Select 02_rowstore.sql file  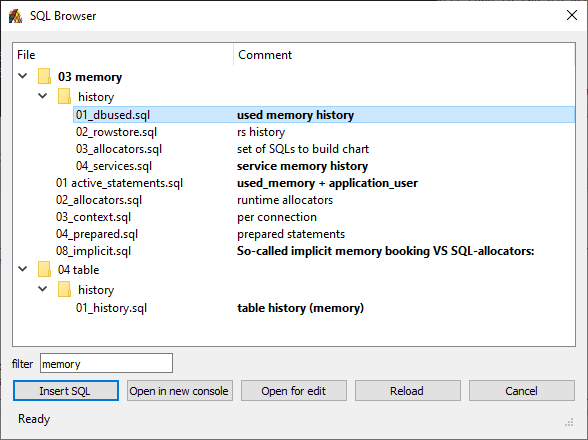point(116,132)
